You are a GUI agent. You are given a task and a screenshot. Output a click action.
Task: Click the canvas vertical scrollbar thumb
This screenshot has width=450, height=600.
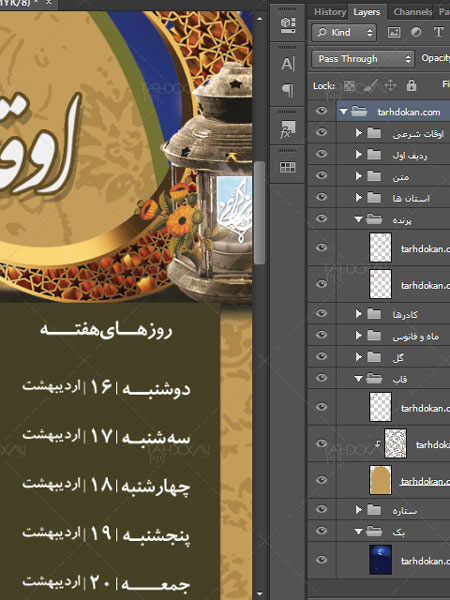pos(260,212)
